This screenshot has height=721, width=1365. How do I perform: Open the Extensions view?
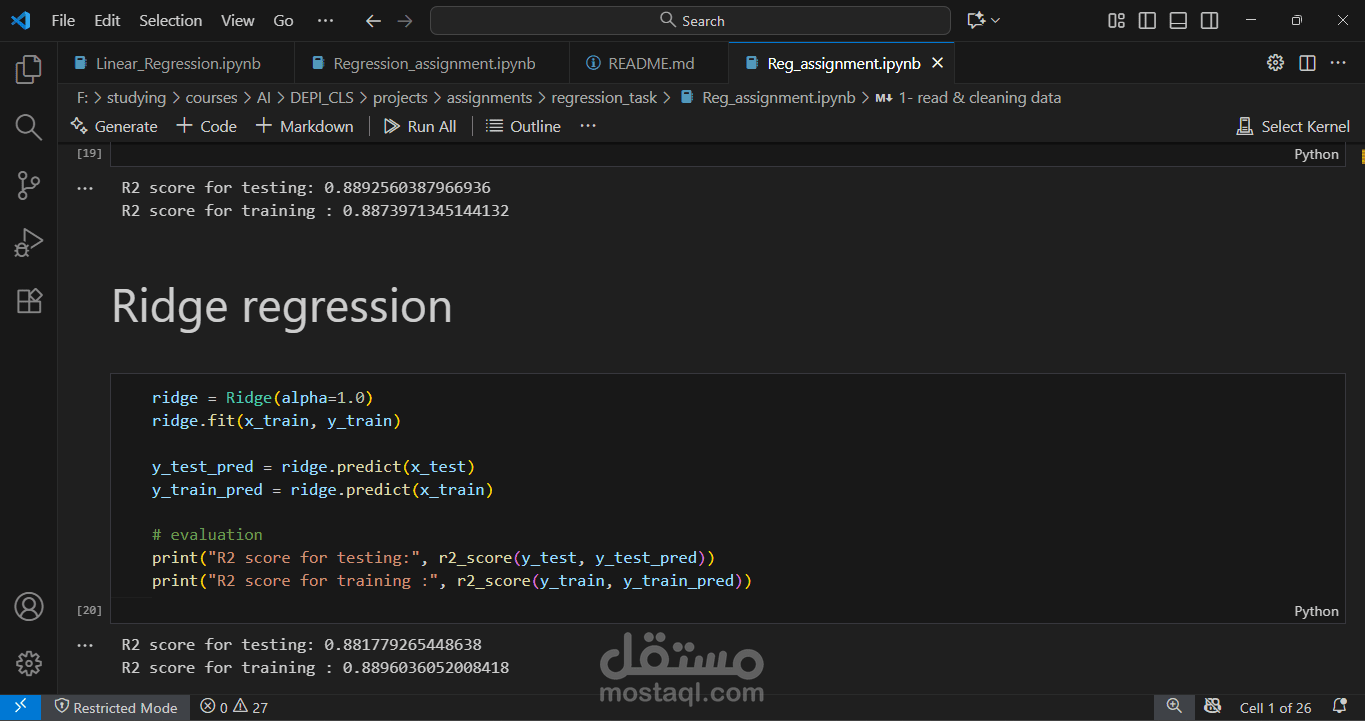[x=29, y=301]
